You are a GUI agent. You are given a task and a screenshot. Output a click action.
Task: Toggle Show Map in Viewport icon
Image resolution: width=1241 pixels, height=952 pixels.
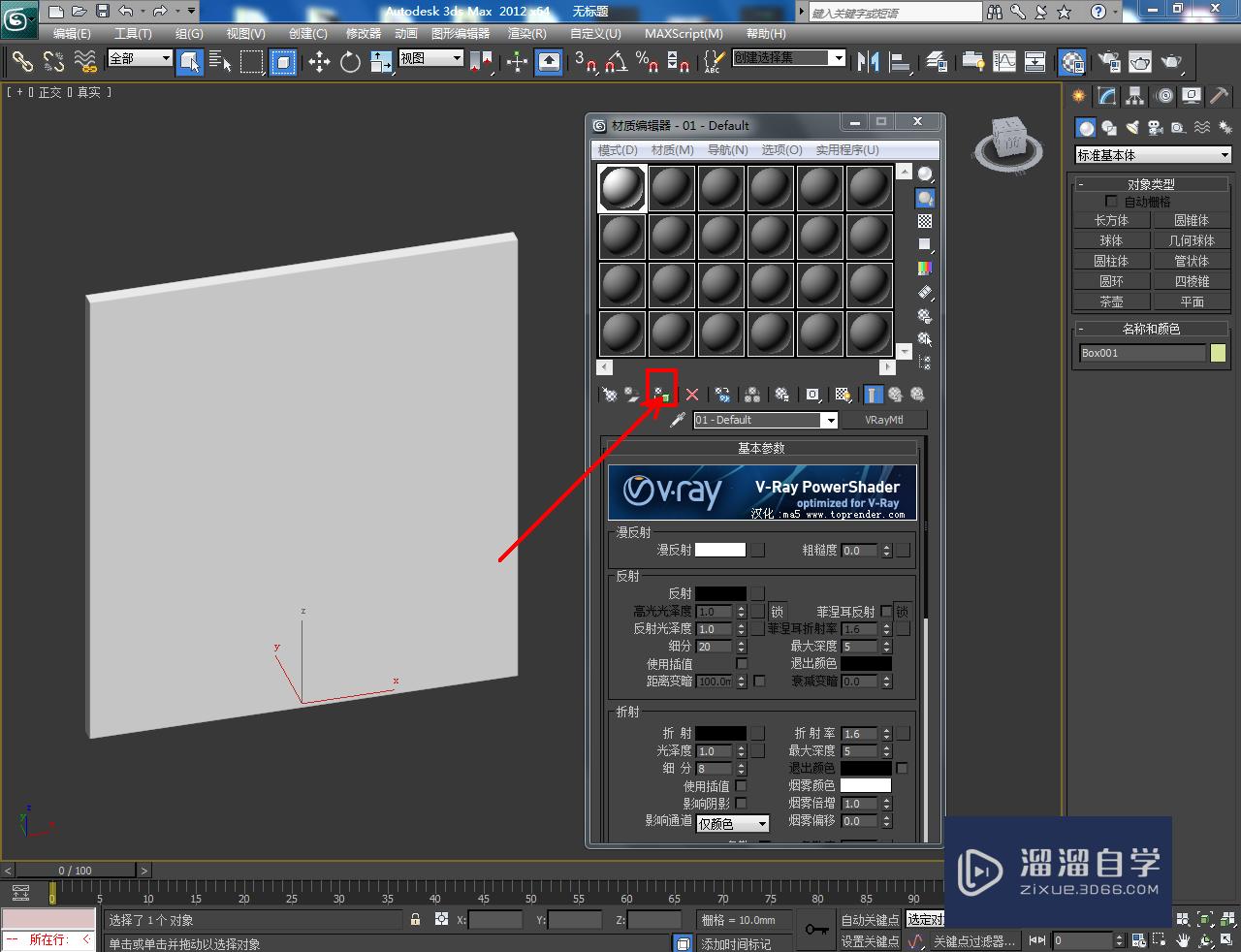coord(843,395)
